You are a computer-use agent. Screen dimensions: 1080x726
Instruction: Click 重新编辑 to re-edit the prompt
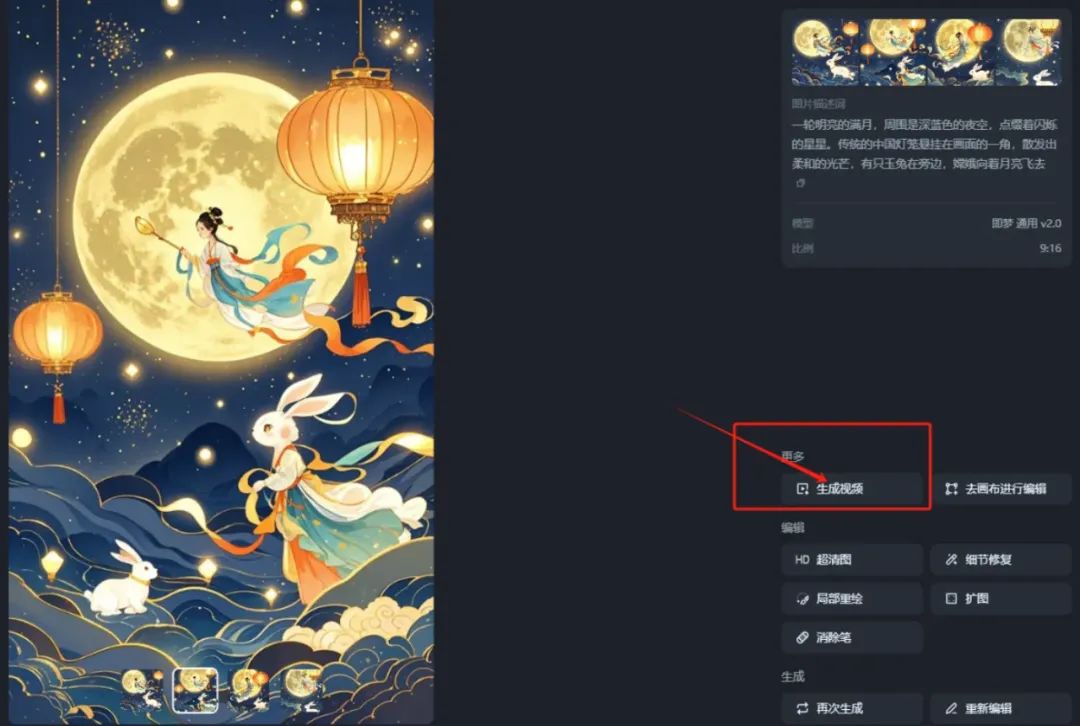point(1001,708)
